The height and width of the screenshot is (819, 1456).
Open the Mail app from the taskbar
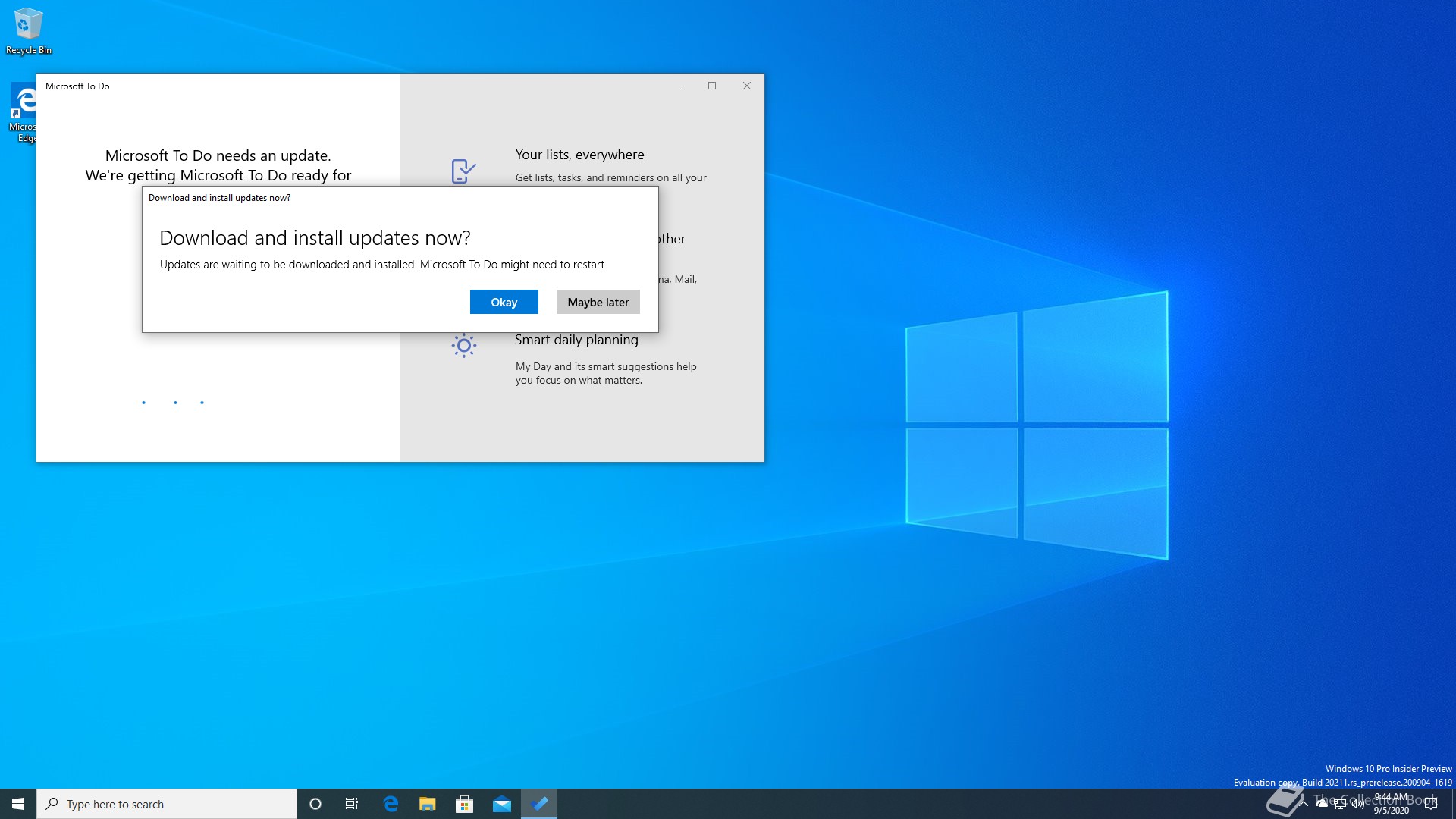[x=502, y=804]
